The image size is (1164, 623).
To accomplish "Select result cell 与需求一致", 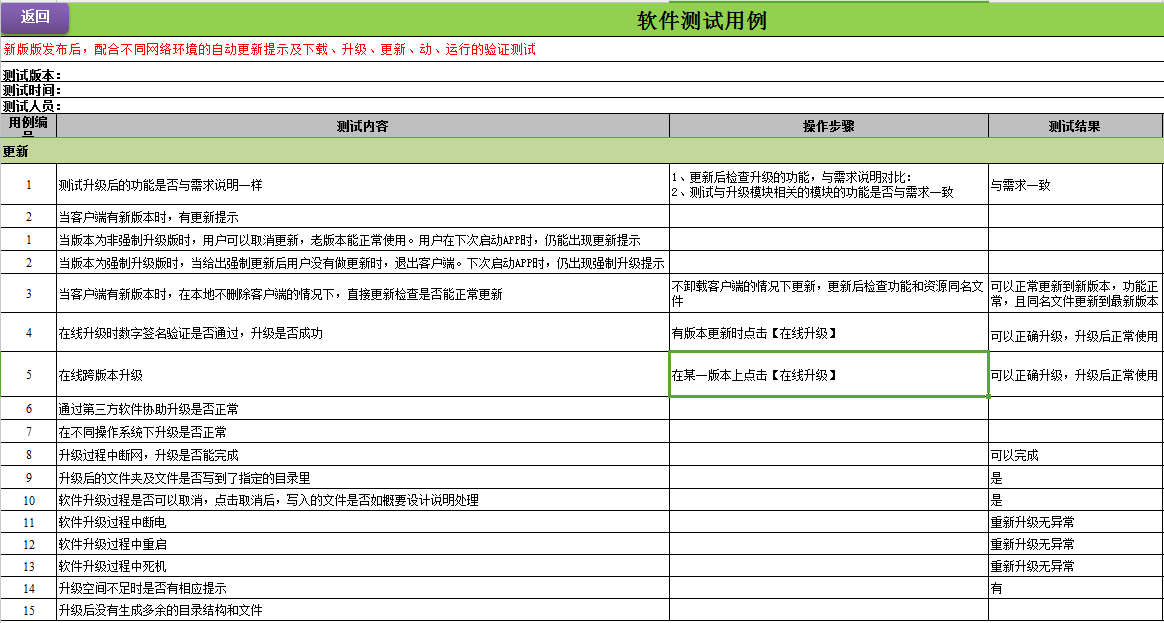I will (x=1074, y=185).
